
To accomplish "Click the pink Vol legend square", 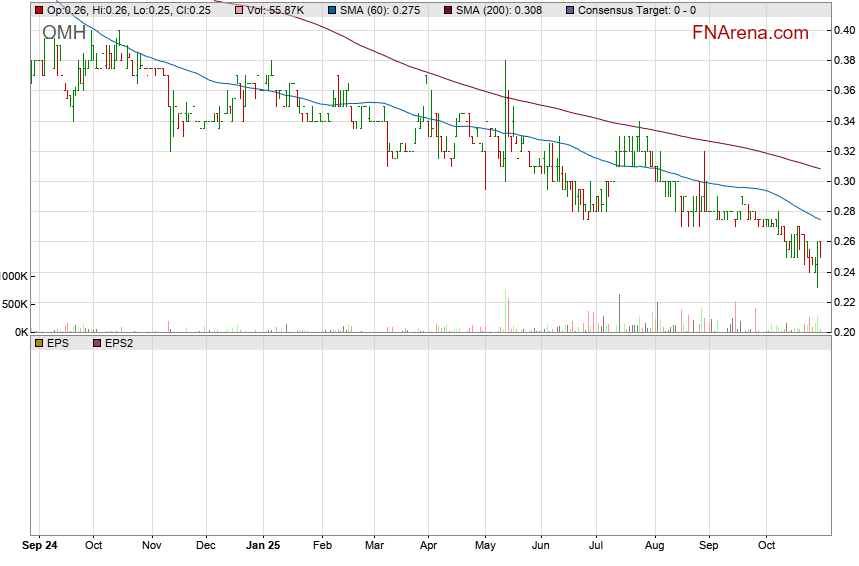I will point(238,10).
